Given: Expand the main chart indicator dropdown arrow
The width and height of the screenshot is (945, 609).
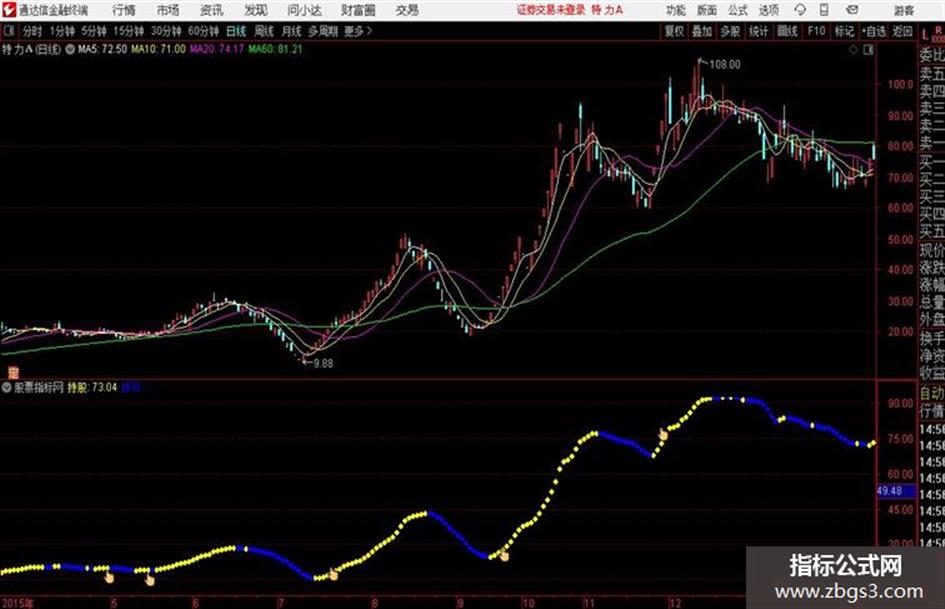Looking at the screenshot, I should click(70, 49).
